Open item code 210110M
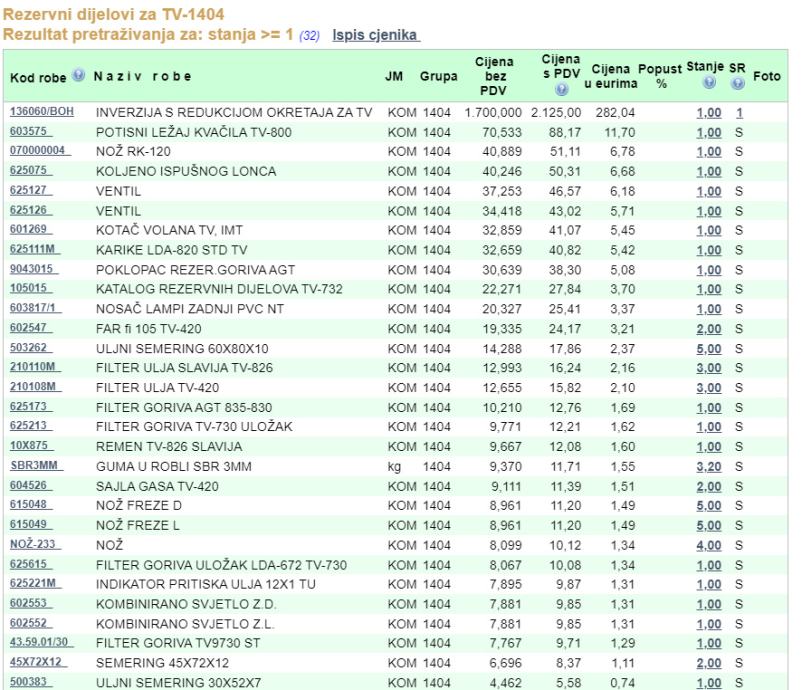The height and width of the screenshot is (690, 802). (x=35, y=367)
